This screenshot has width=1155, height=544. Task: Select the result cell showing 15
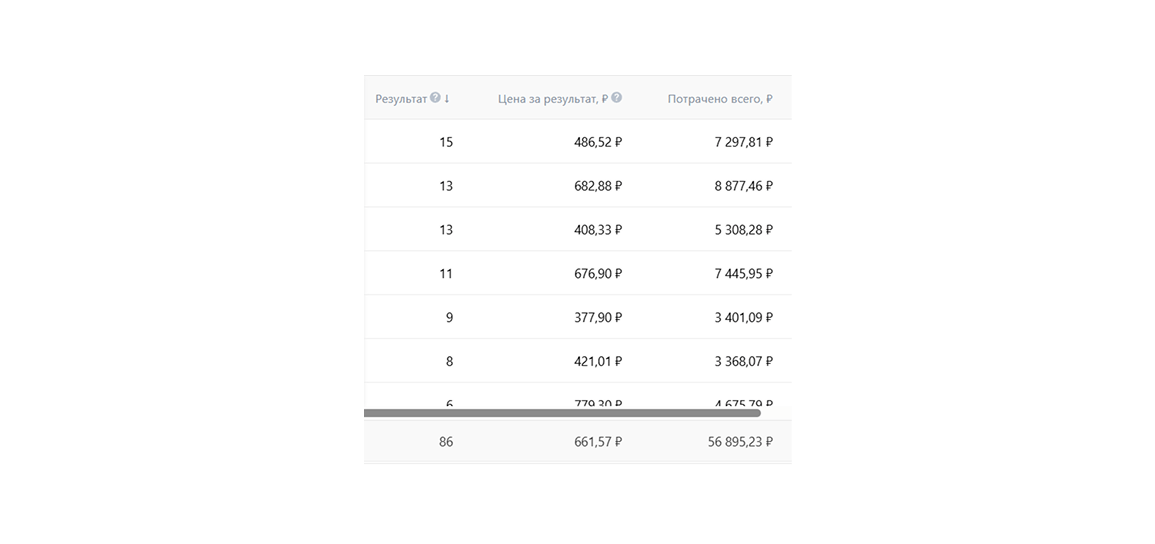point(446,142)
